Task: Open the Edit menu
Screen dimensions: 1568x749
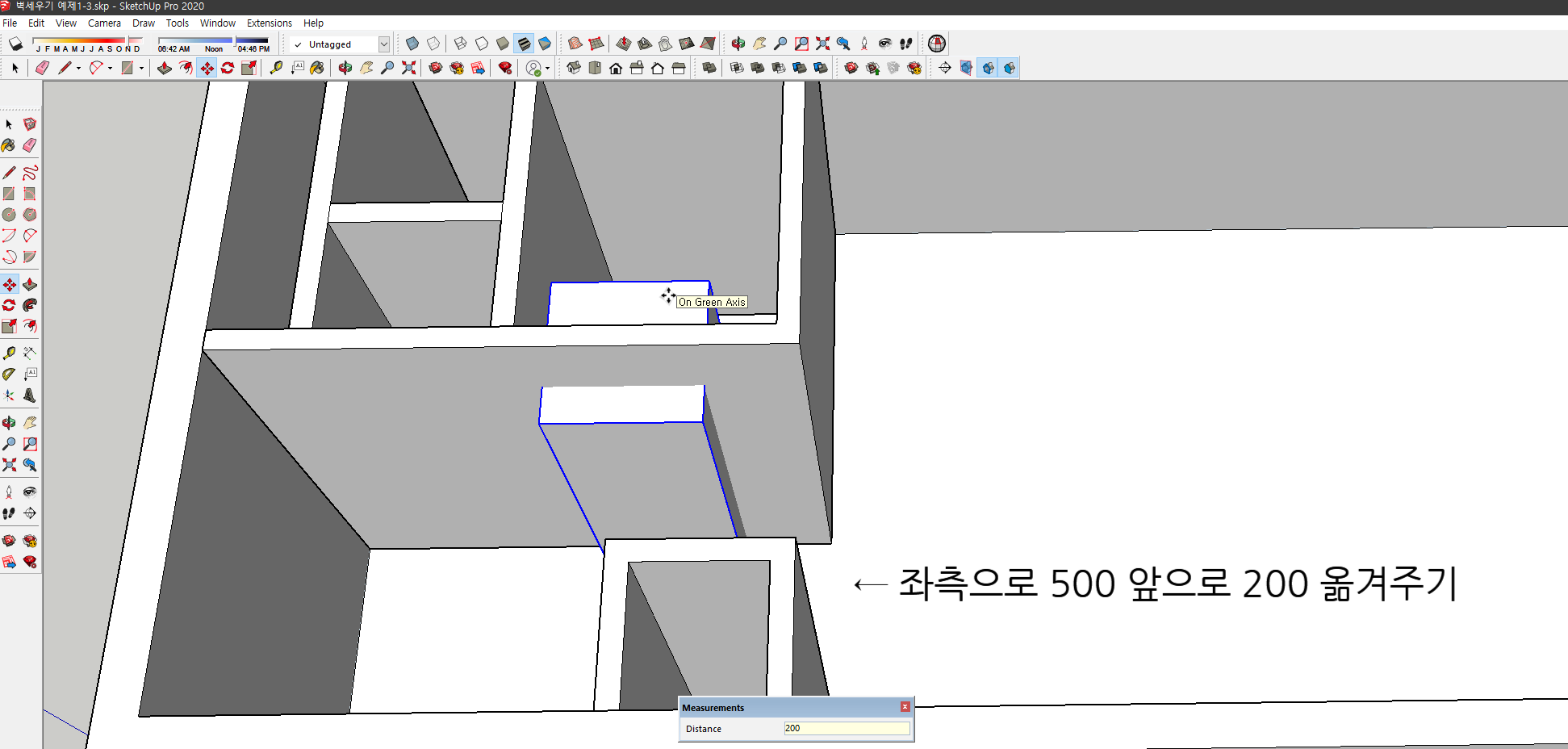Action: [x=36, y=23]
